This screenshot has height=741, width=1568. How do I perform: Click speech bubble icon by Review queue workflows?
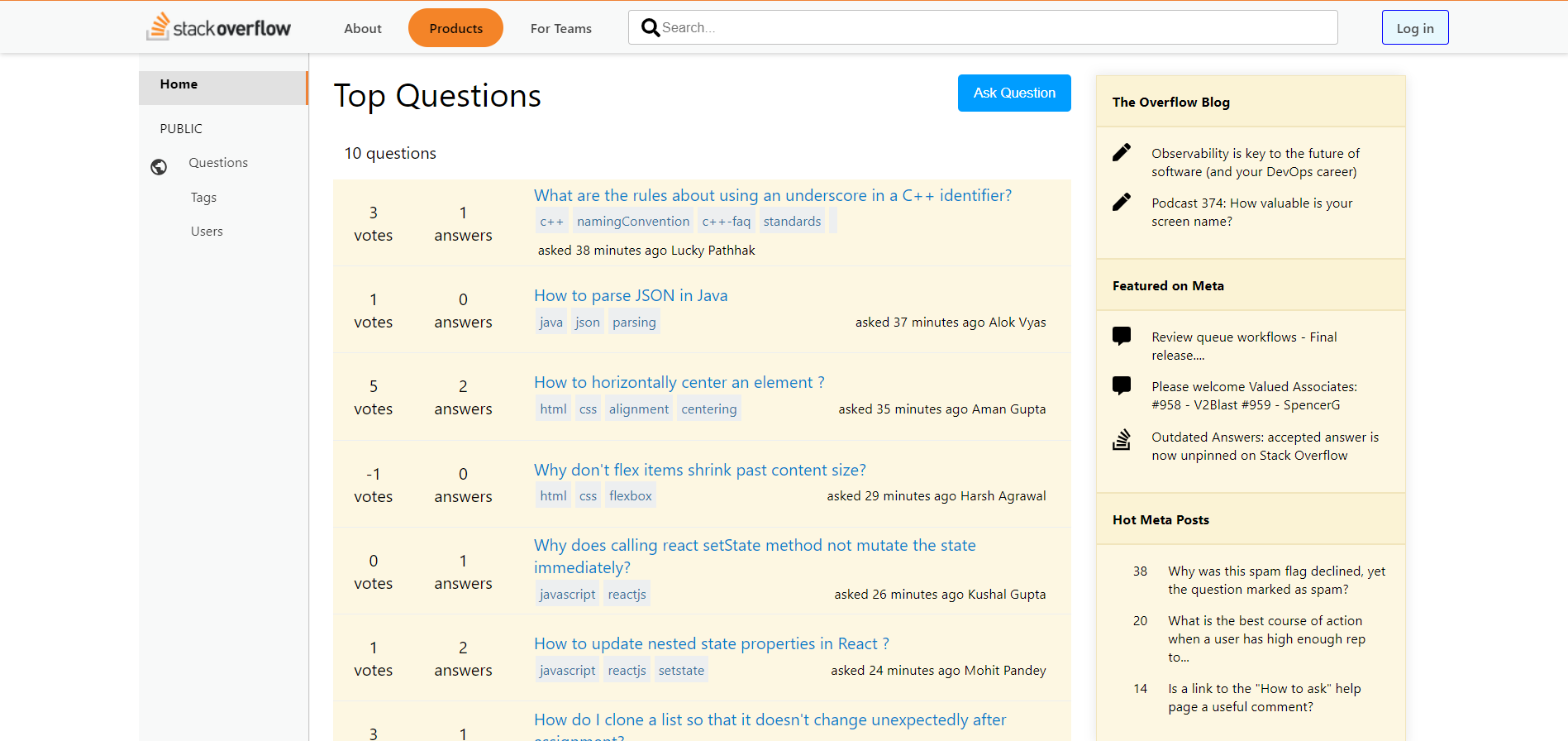[1122, 336]
